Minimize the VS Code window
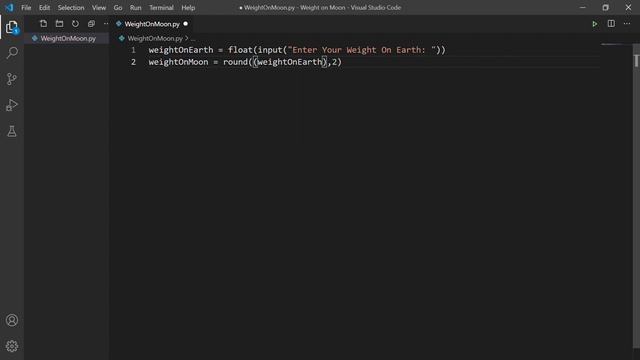This screenshot has height=360, width=640. 583,7
